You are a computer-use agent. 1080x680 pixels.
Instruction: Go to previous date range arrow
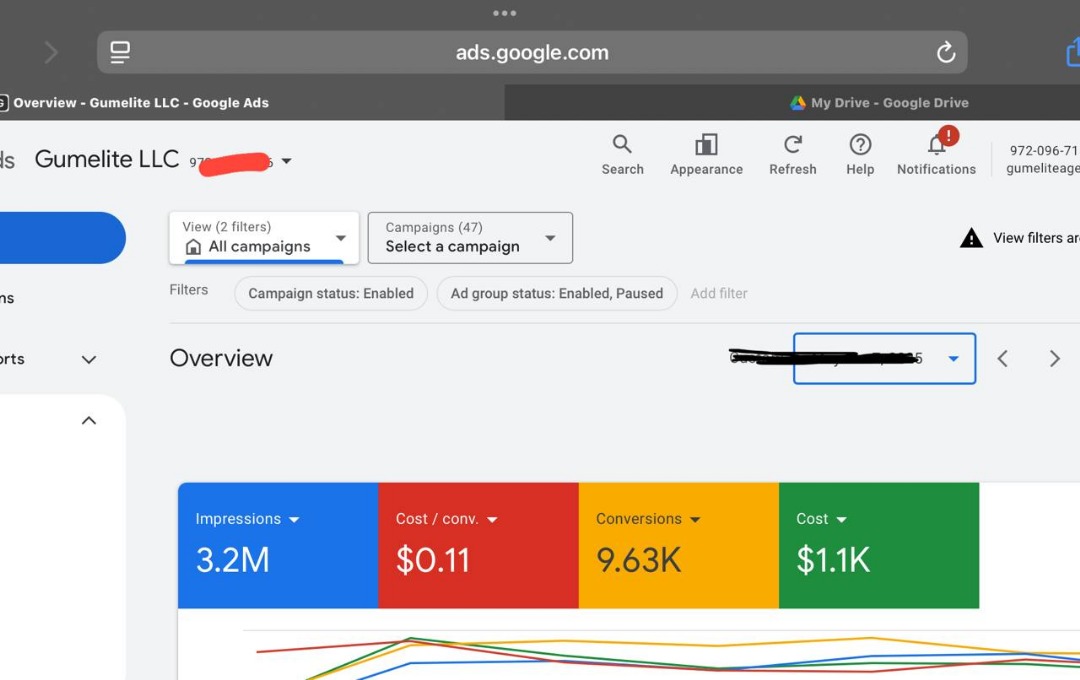1003,358
